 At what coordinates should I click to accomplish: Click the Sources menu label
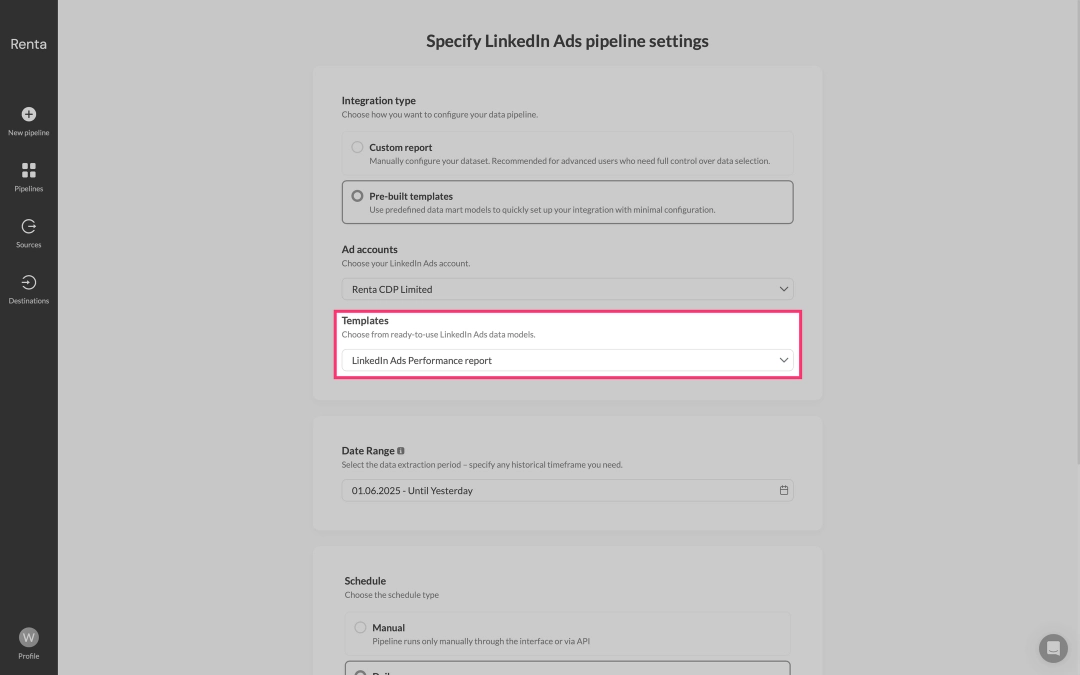coord(29,245)
